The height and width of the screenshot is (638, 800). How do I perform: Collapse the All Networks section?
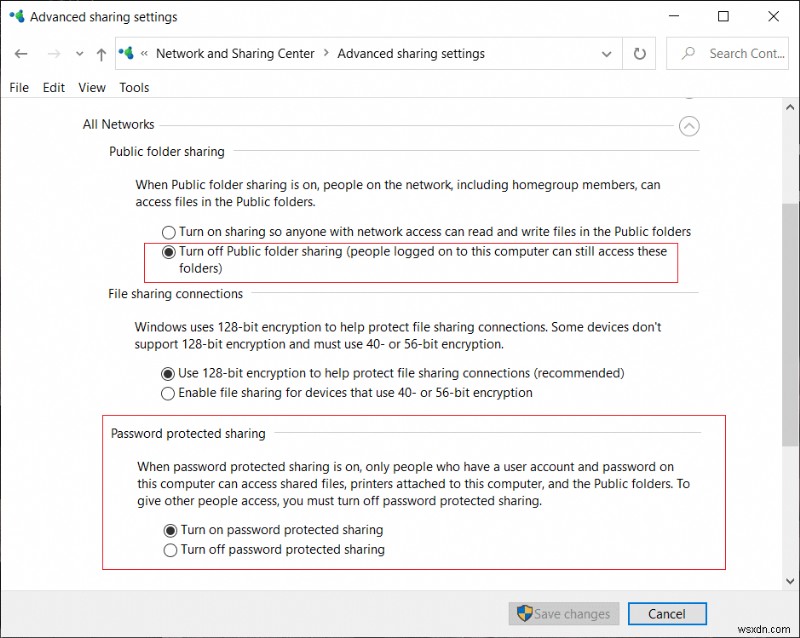coord(689,126)
